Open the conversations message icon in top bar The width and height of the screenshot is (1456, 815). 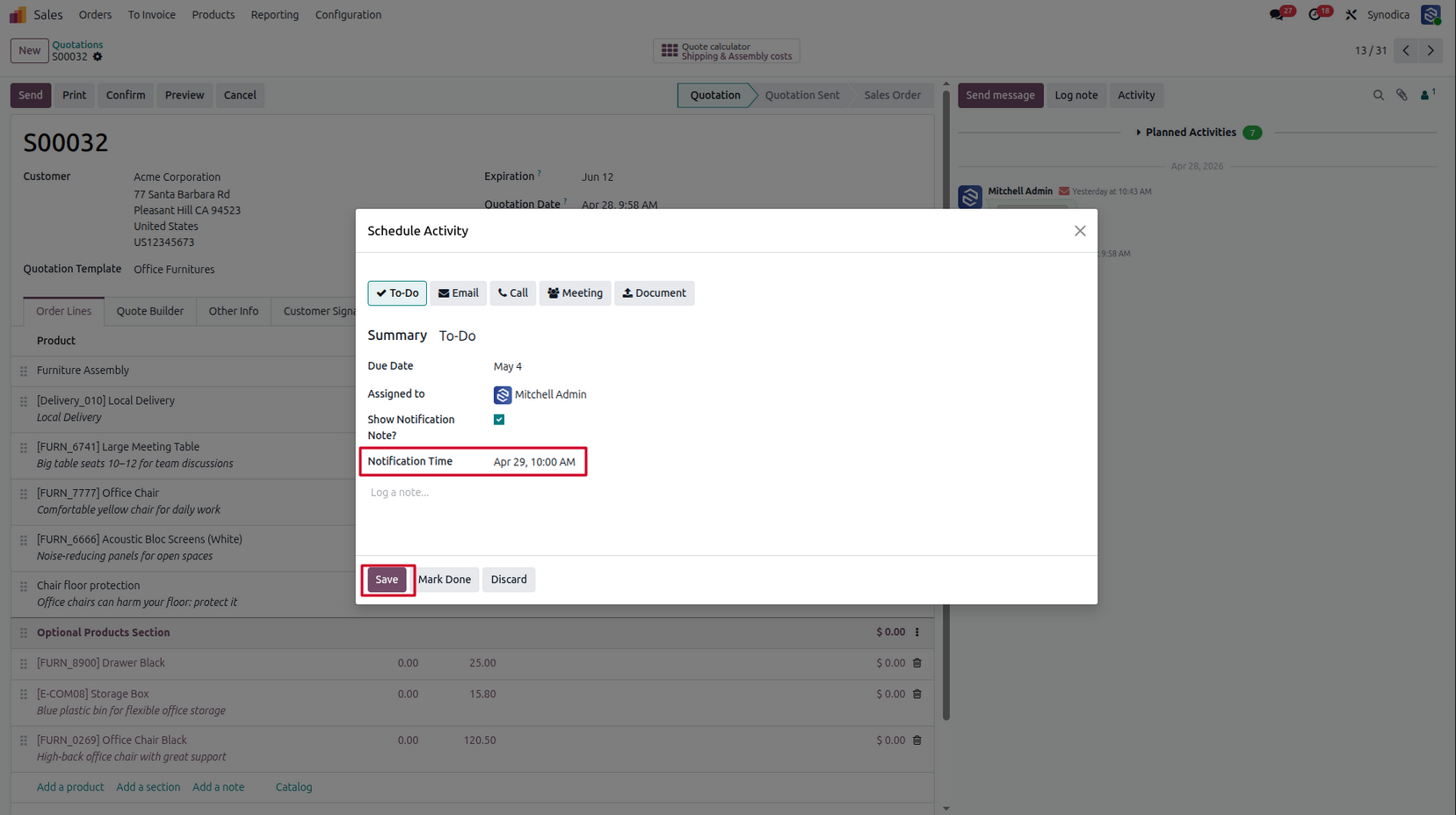pos(1277,15)
